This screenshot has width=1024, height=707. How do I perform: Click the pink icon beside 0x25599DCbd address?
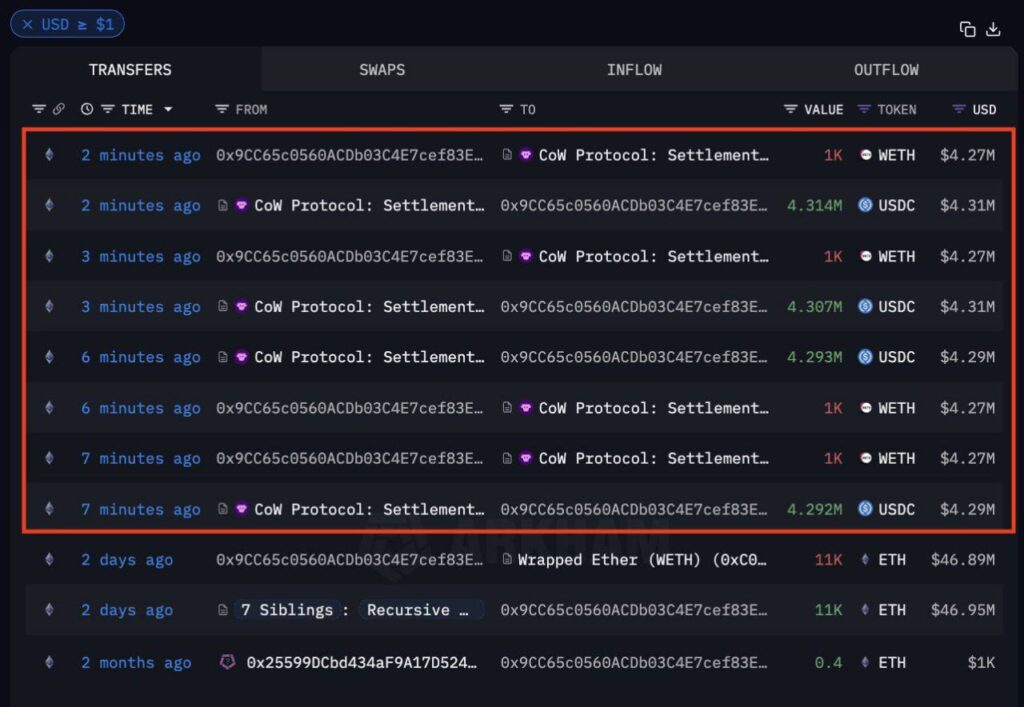tap(227, 662)
